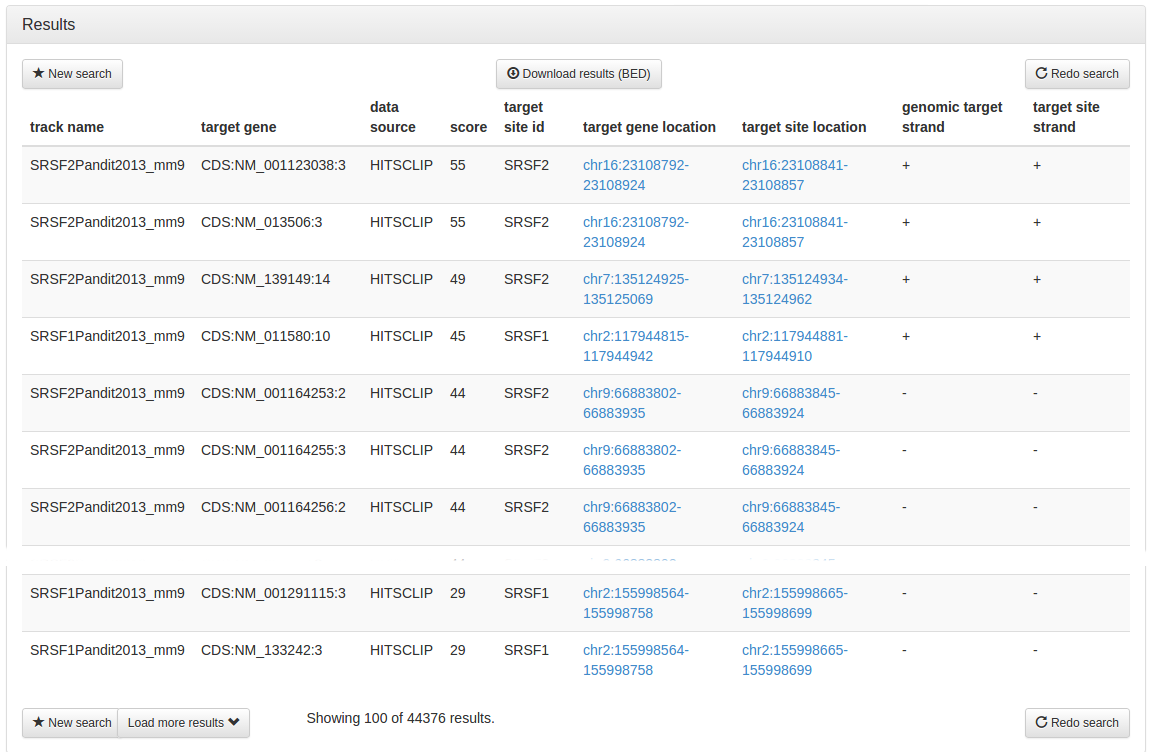Image resolution: width=1154 pixels, height=752 pixels.
Task: Open the chr7:135124934-135124962 site location link
Action: click(x=795, y=289)
